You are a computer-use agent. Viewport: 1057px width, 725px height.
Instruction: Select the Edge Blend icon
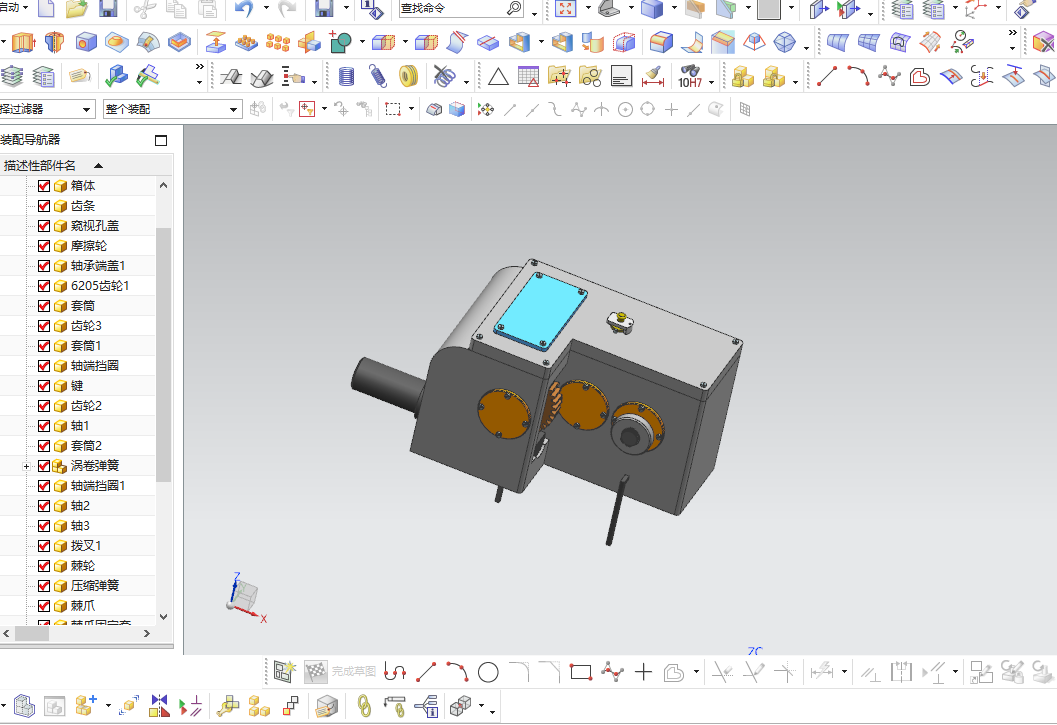pyautogui.click(x=661, y=42)
